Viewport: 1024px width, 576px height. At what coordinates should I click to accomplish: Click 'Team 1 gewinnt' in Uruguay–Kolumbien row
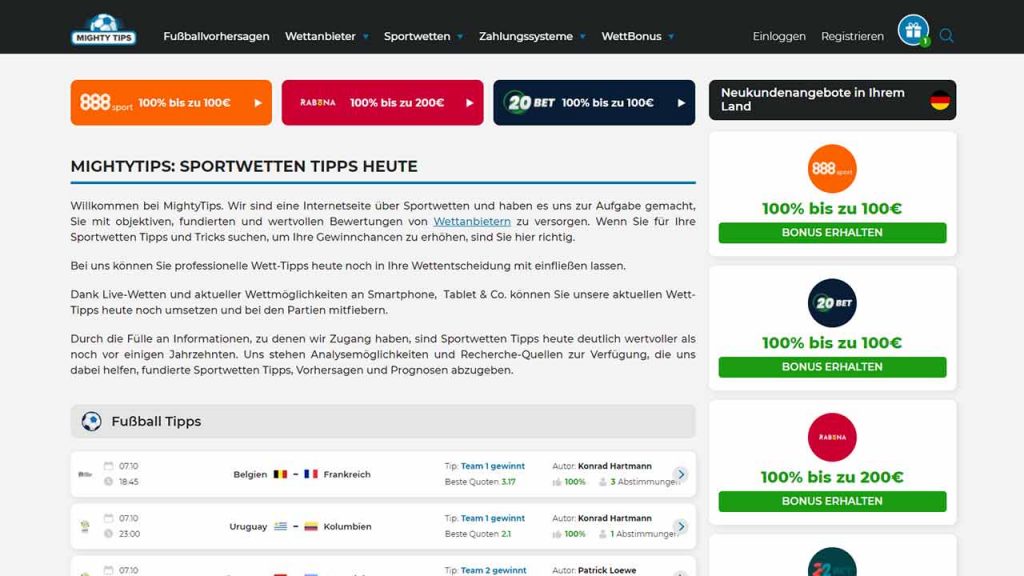coord(492,519)
